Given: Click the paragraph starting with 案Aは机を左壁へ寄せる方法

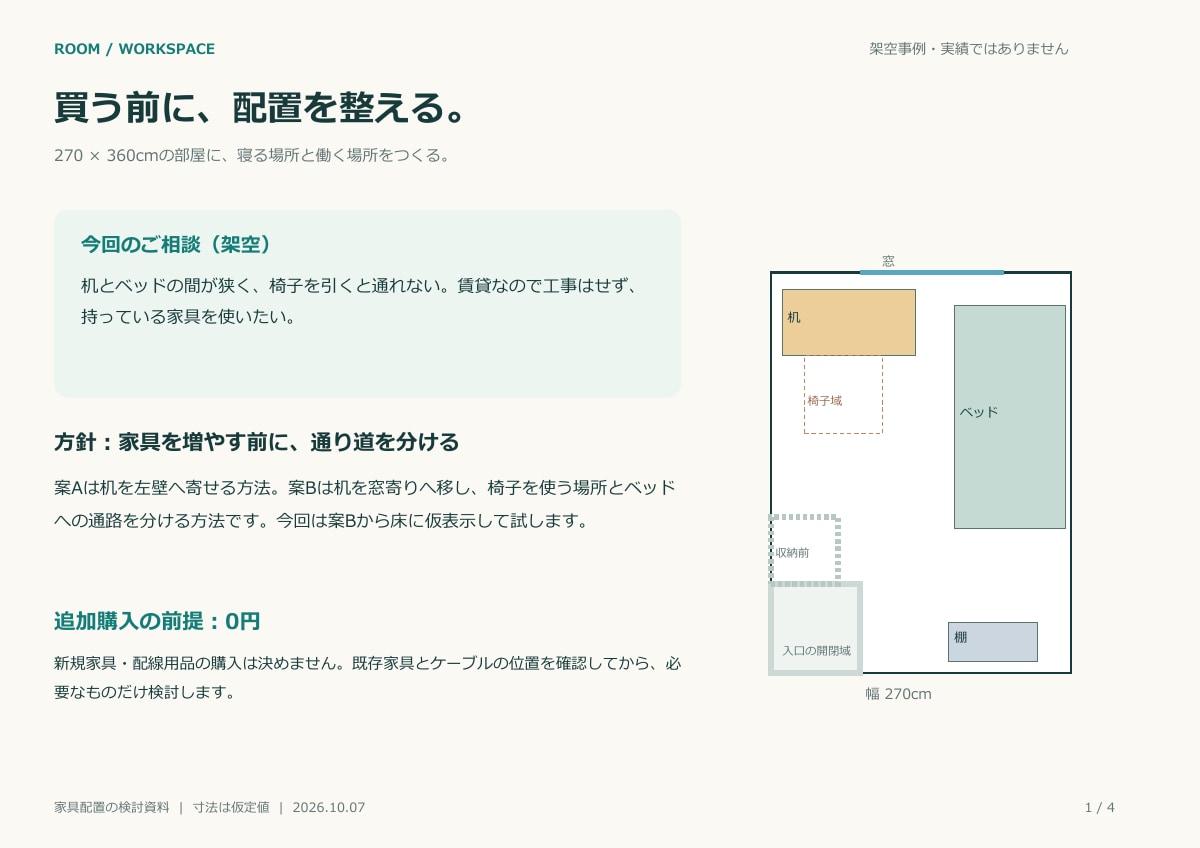Looking at the screenshot, I should (365, 504).
